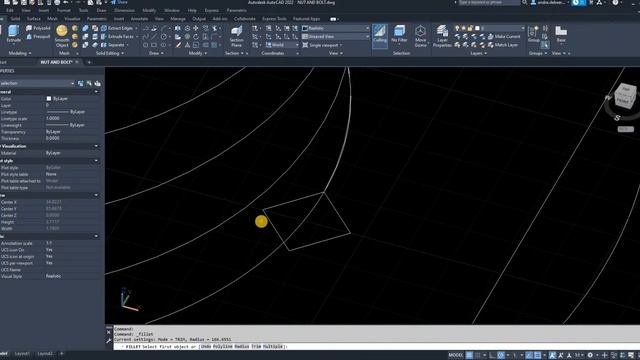Viewport: 640px width, 360px height.
Task: Switch to Layout2 tab
Action: coord(45,354)
